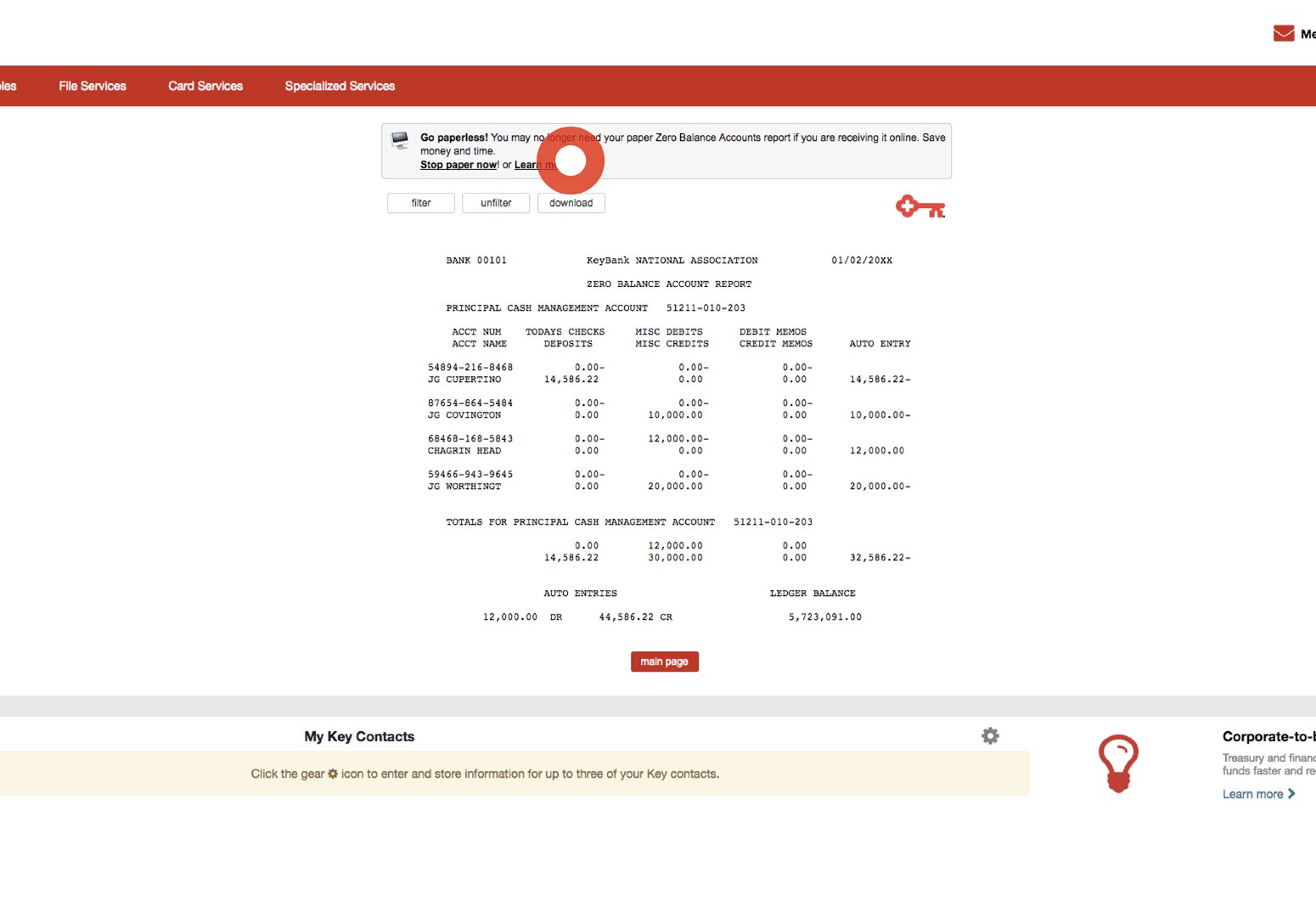Image resolution: width=1316 pixels, height=923 pixels.
Task: Open the My Key Contacts gear settings
Action: [x=990, y=736]
